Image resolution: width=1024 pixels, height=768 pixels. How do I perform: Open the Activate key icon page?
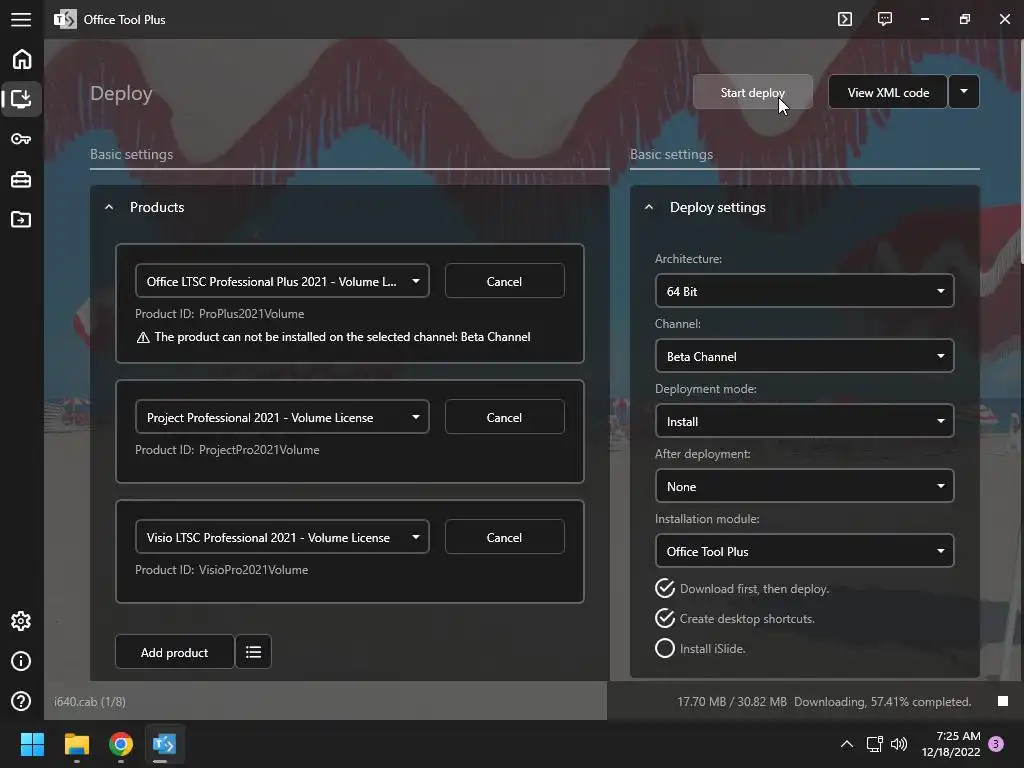[21, 138]
